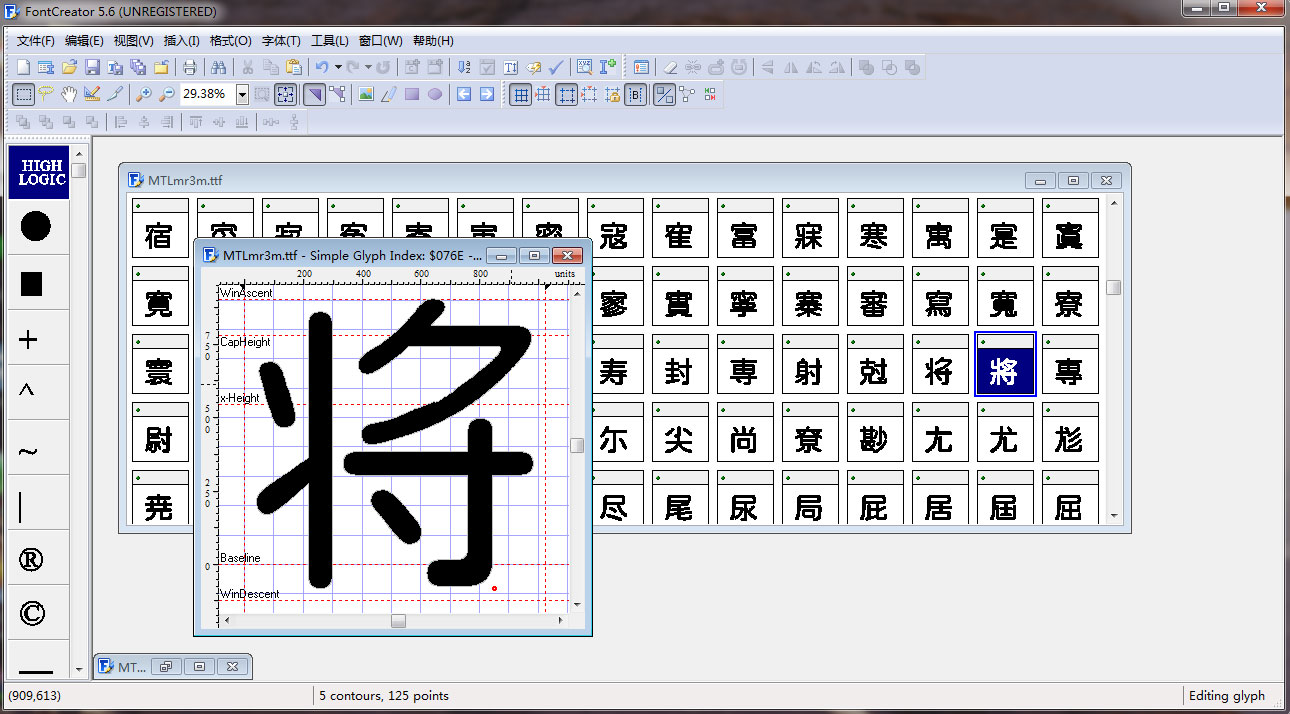Toggle the Show Guidelines button
This screenshot has height=714, width=1290.
567,94
